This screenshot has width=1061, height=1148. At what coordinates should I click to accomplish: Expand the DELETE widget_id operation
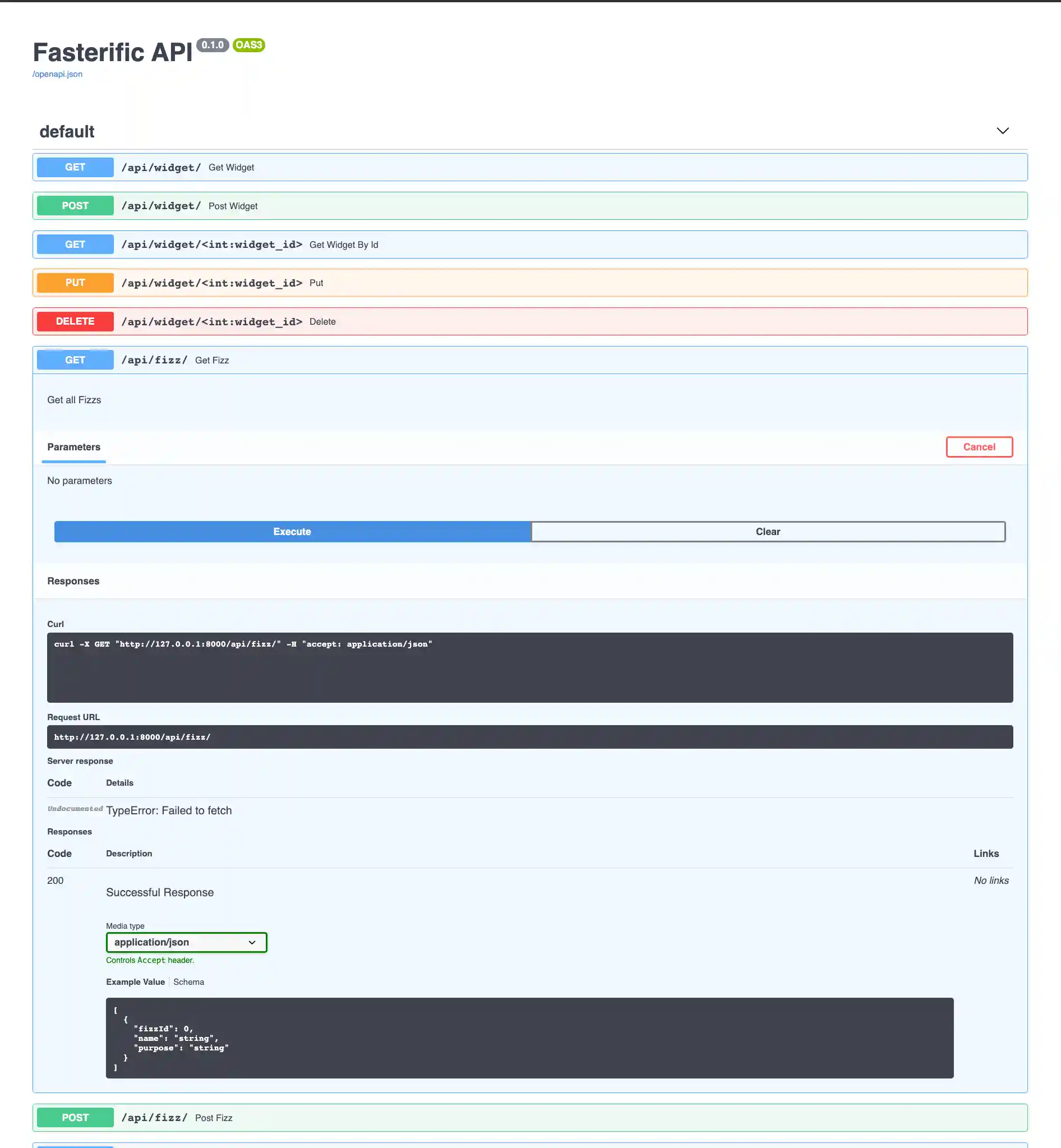click(x=530, y=321)
